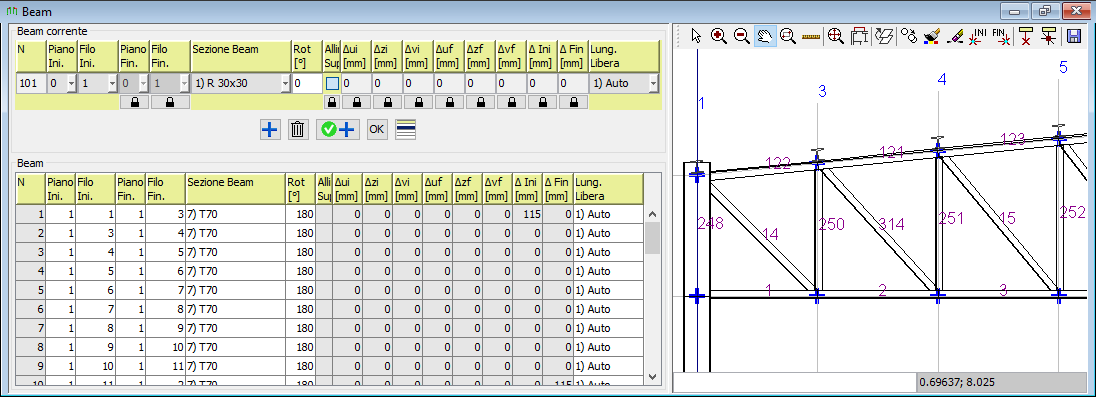The width and height of the screenshot is (1096, 397).
Task: Click the OK button
Action: (377, 129)
